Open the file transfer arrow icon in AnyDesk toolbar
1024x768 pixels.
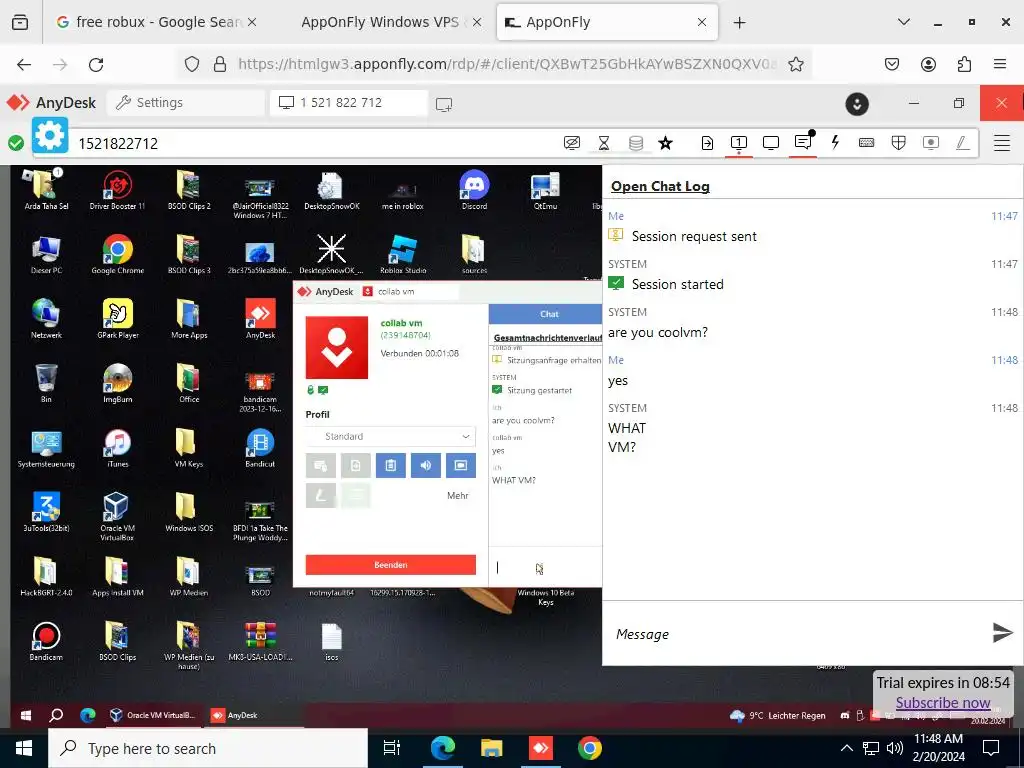click(x=707, y=143)
